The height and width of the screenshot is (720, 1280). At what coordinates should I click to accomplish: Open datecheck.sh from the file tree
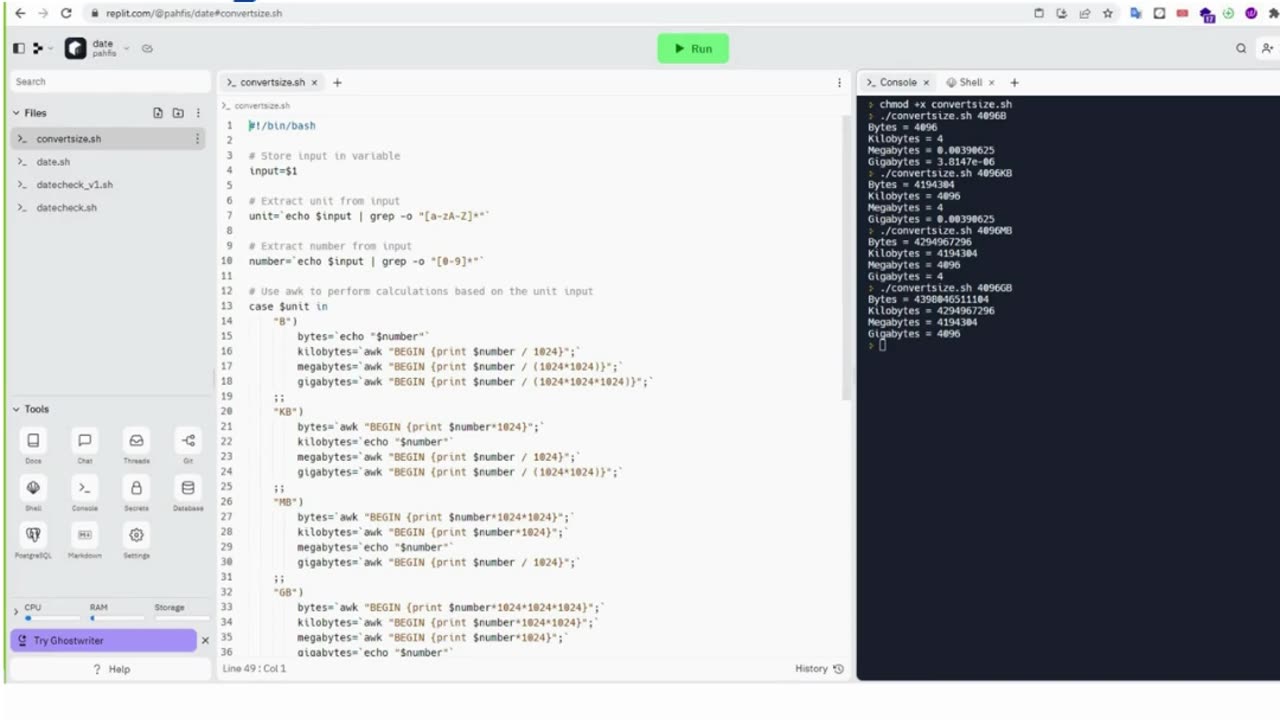[108, 207]
